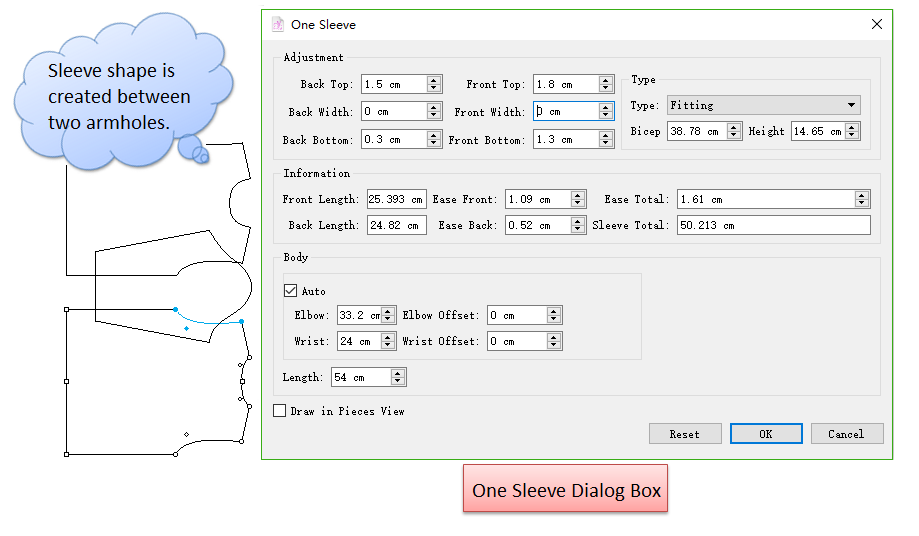Click the blue sleeve curve on the pattern
The image size is (919, 536).
click(x=210, y=322)
